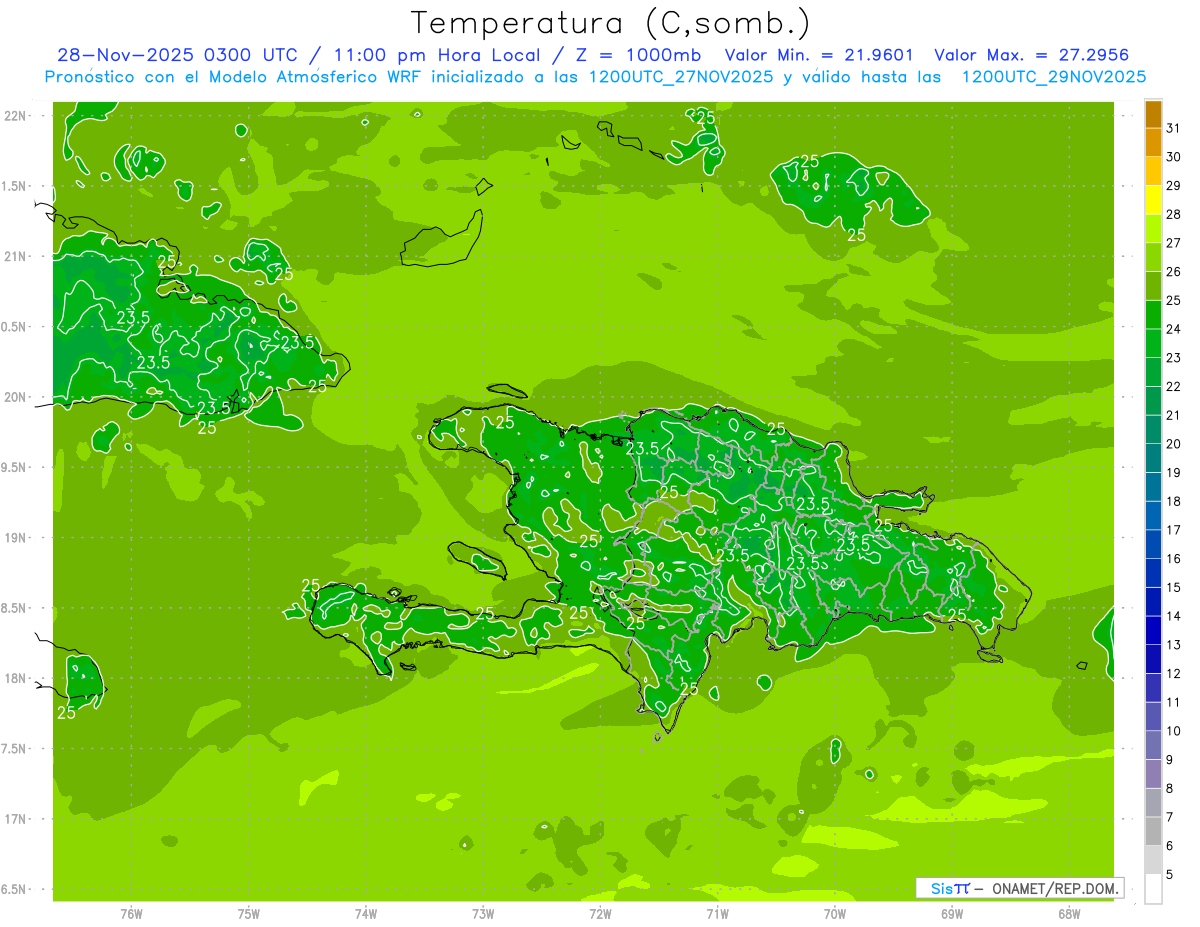This screenshot has height=927, width=1200.
Task: Click the longitude label "74W"
Action: point(365,914)
